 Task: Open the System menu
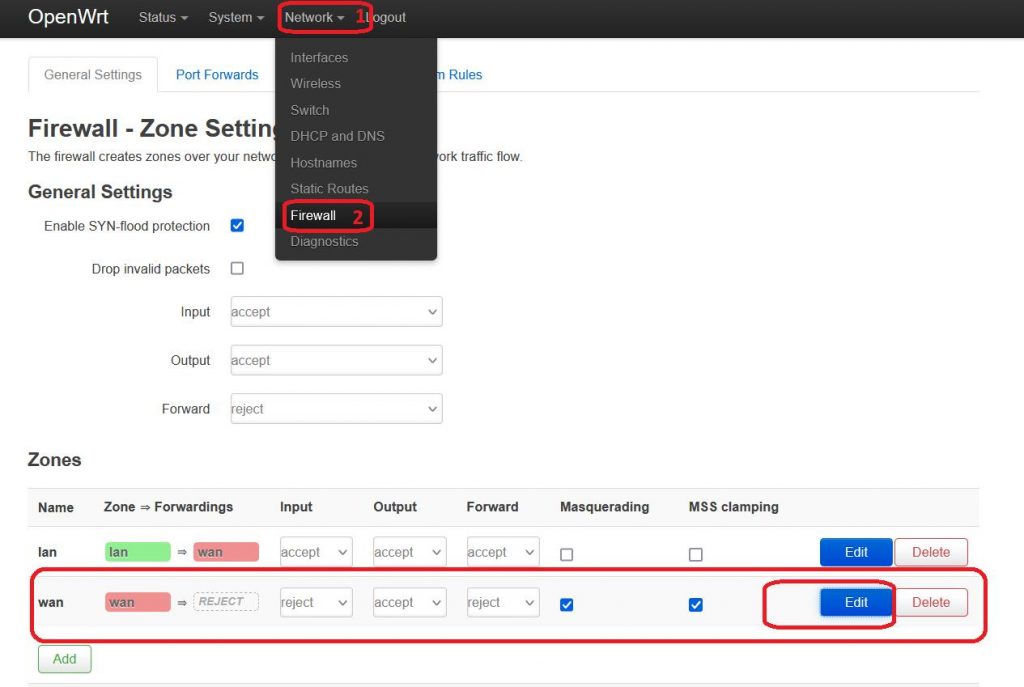(x=236, y=18)
